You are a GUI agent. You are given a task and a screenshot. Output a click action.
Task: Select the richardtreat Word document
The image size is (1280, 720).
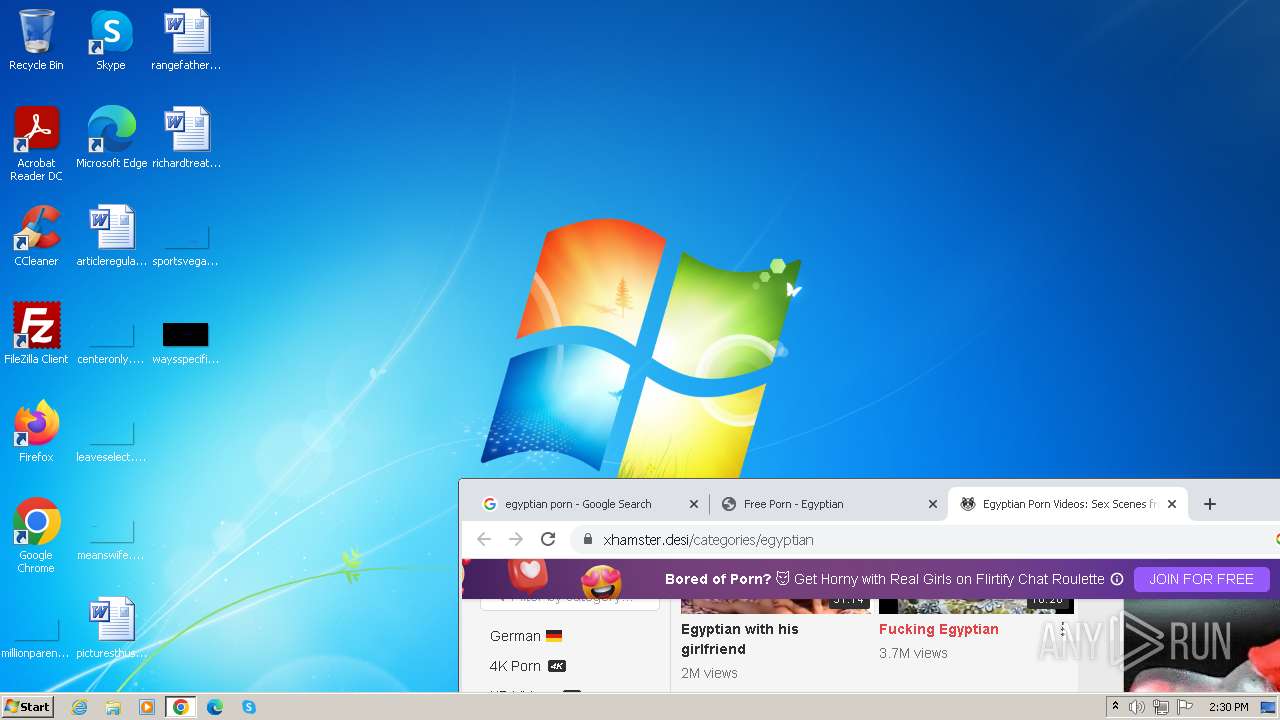tap(186, 138)
